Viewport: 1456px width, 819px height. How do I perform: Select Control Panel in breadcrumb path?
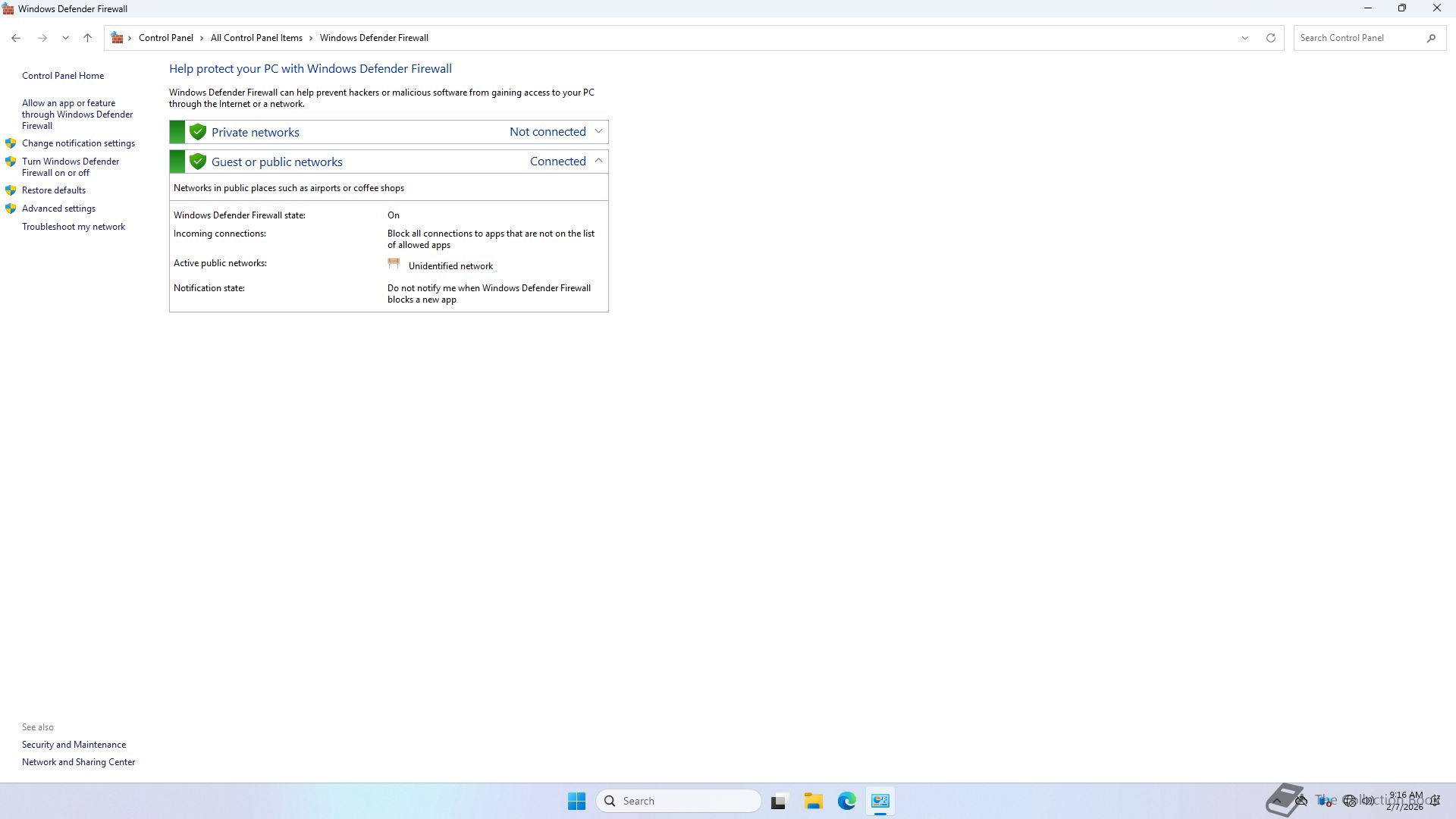[x=165, y=38]
